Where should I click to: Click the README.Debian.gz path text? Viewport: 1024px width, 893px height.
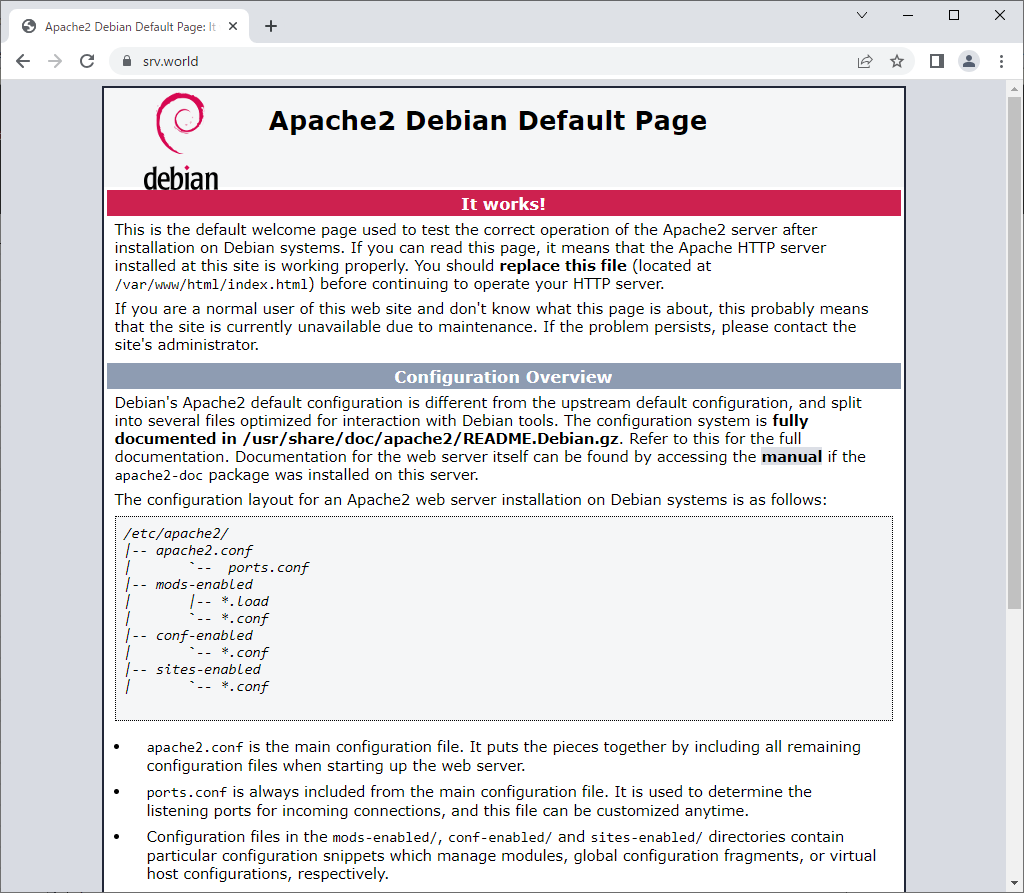click(432, 438)
